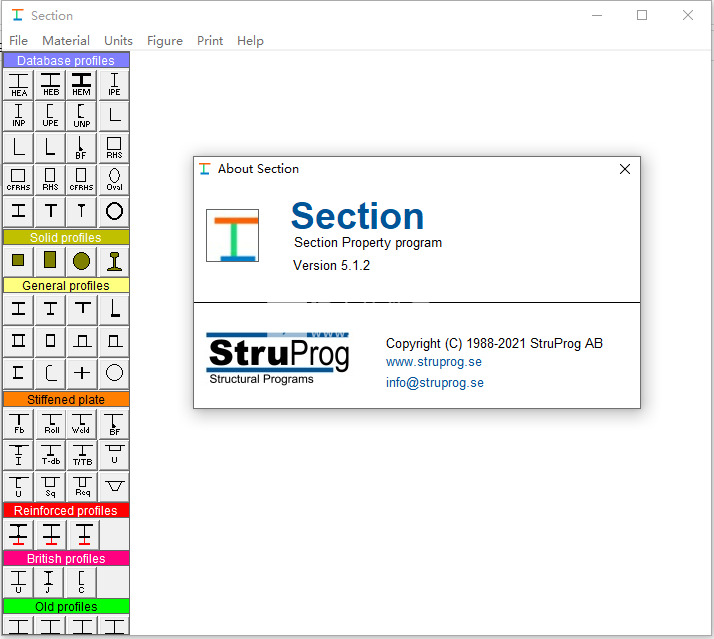The height and width of the screenshot is (639, 714).
Task: Choose the HEM heavy beam profile
Action: [x=82, y=85]
